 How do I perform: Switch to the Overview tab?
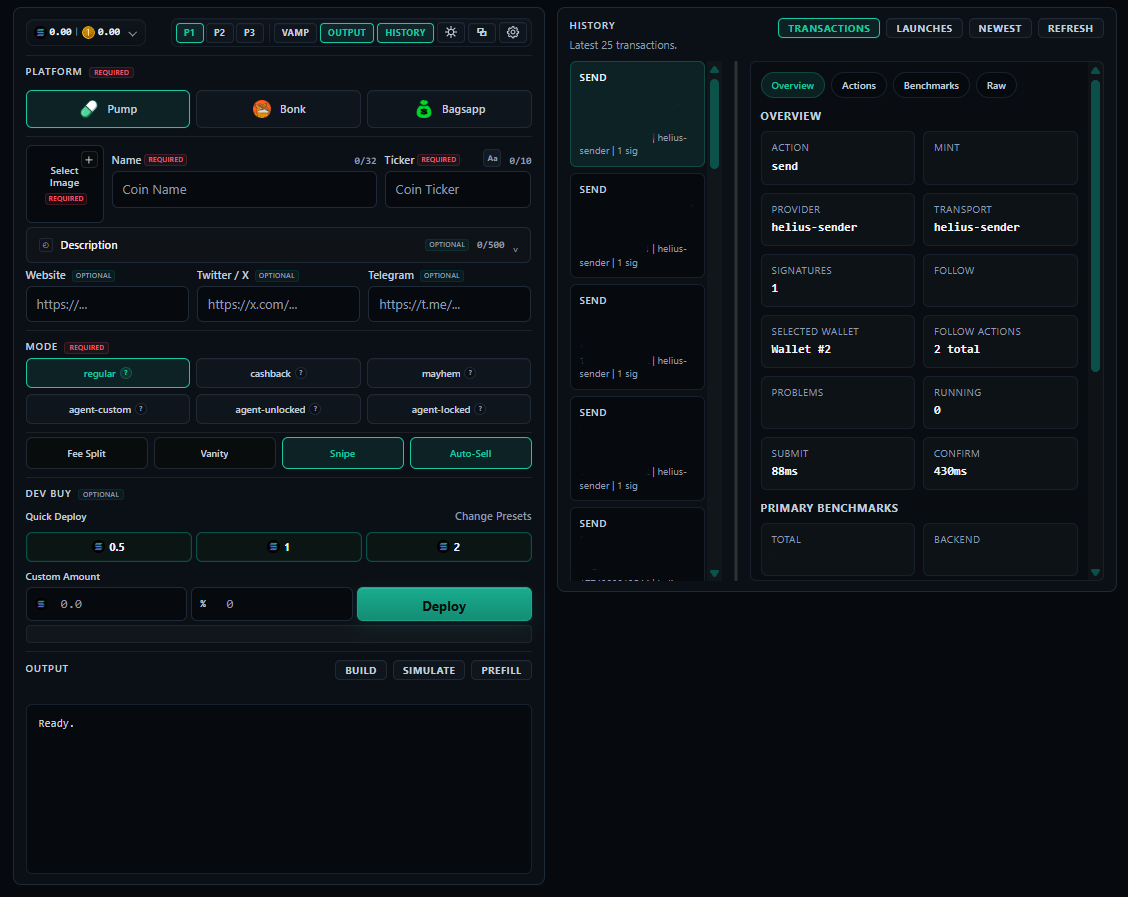pos(793,86)
